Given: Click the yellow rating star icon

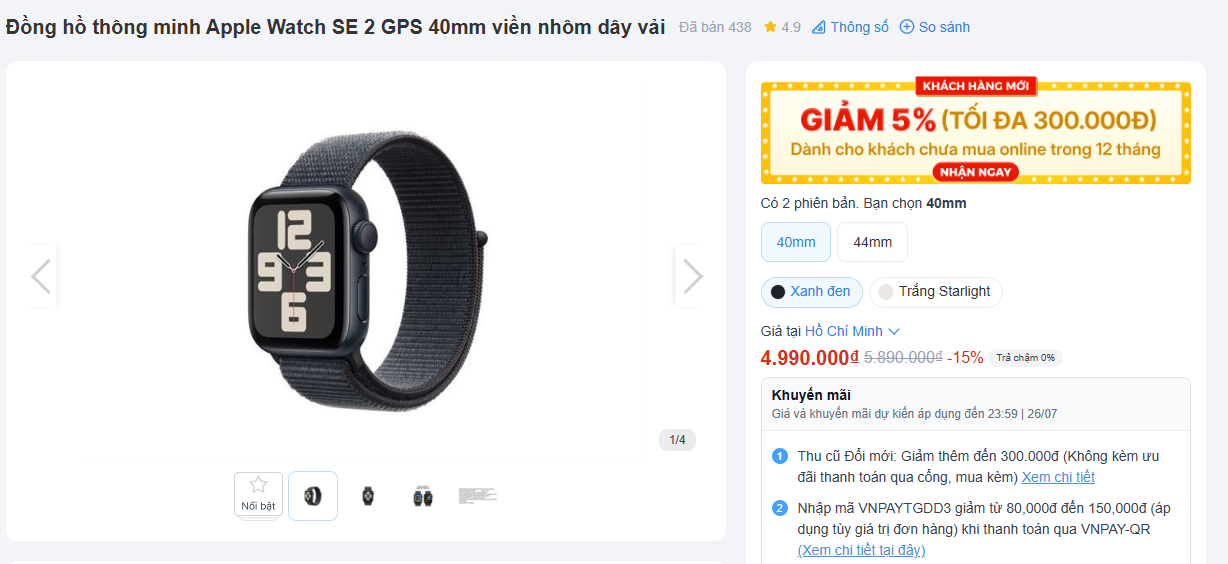Looking at the screenshot, I should (770, 27).
